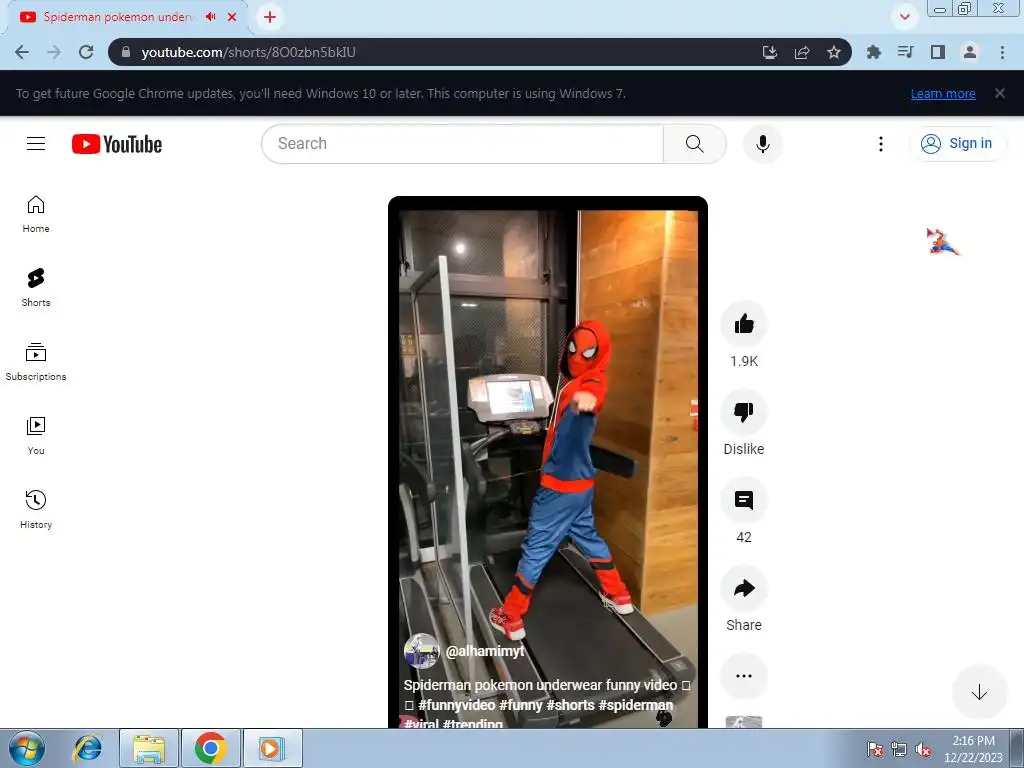The image size is (1024, 768).
Task: Click the #funnyvideo hashtag
Action: click(456, 705)
